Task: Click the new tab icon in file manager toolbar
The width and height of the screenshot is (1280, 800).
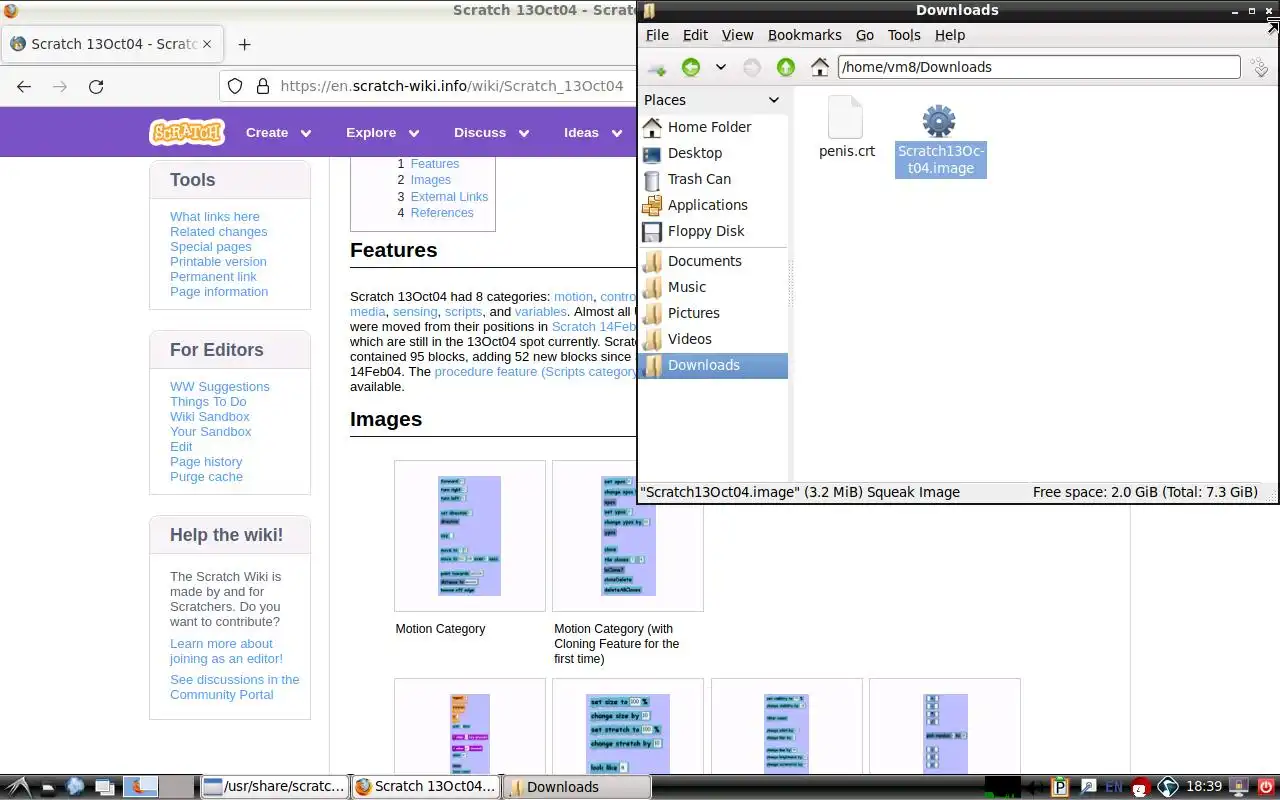Action: [x=657, y=67]
